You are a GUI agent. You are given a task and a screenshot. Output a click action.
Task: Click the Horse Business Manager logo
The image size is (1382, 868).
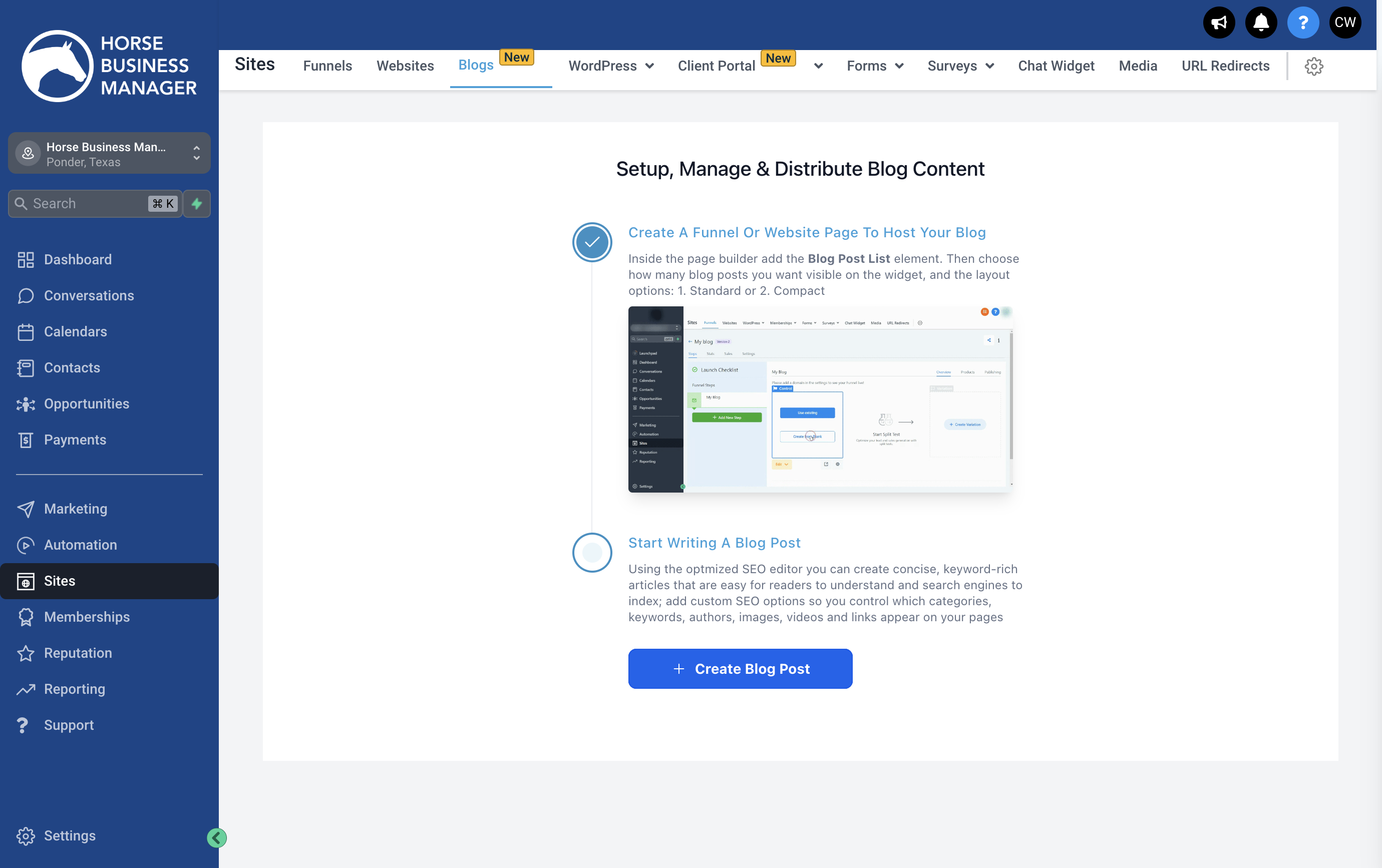(x=109, y=66)
